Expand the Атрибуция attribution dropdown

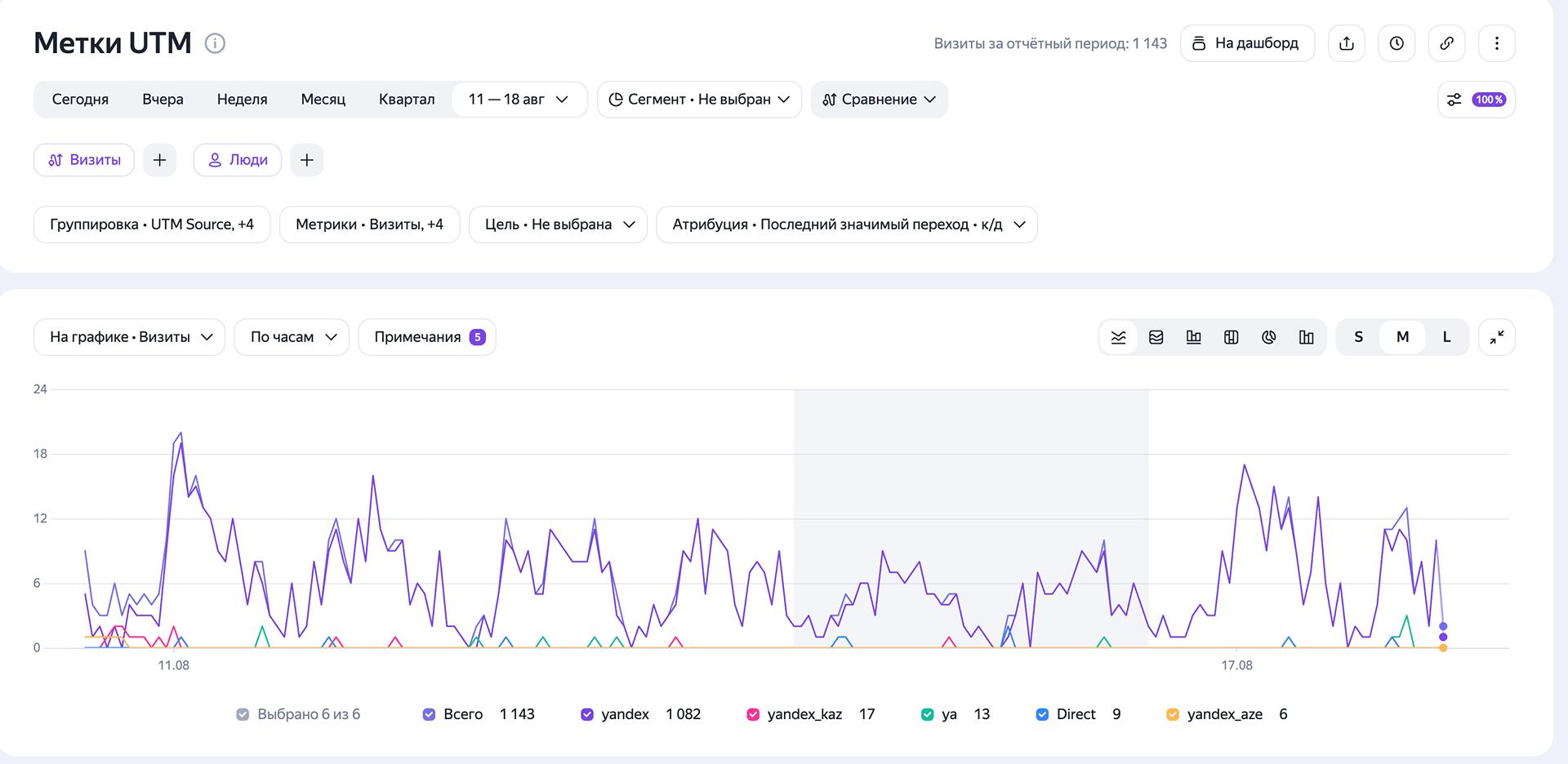[847, 224]
